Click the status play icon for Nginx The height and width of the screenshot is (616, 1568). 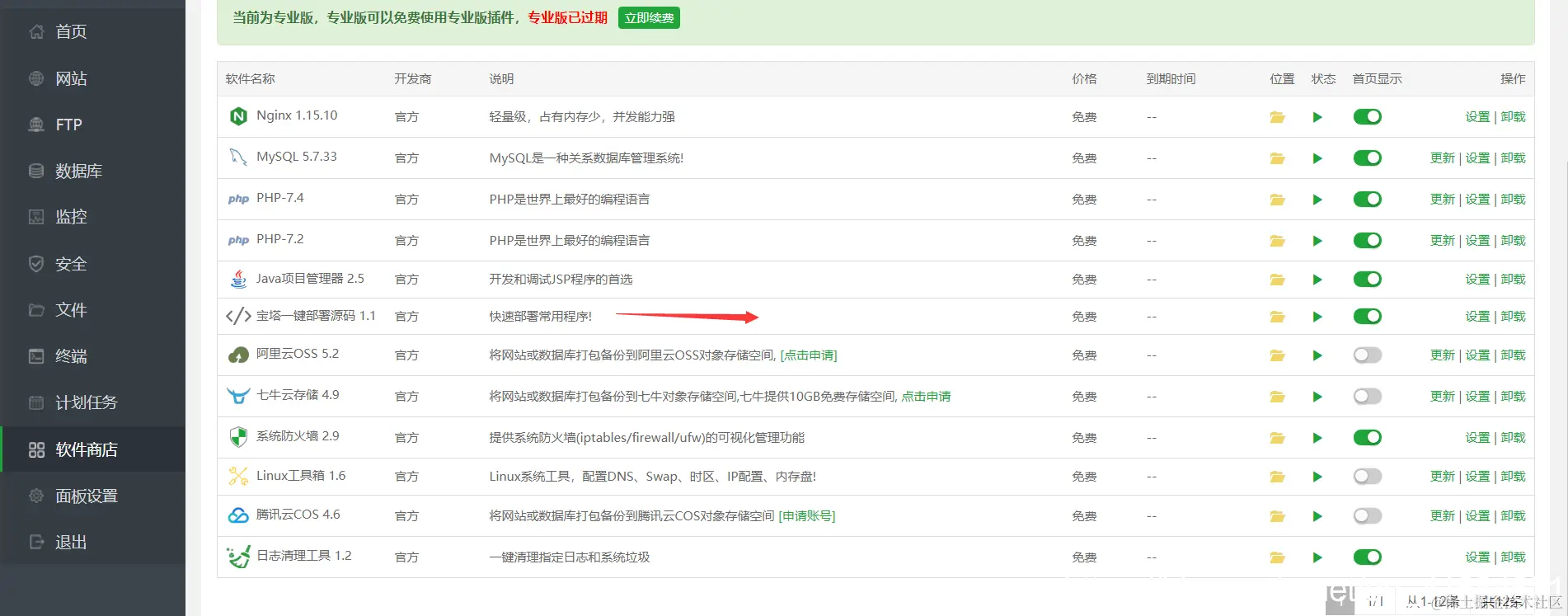(1317, 117)
